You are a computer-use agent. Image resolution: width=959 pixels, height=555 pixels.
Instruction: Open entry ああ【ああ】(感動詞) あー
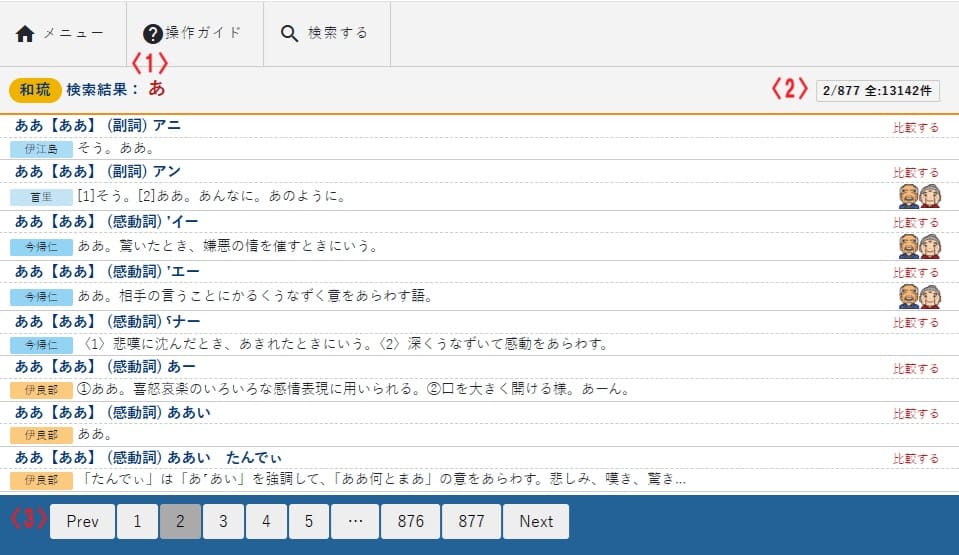click(x=105, y=367)
